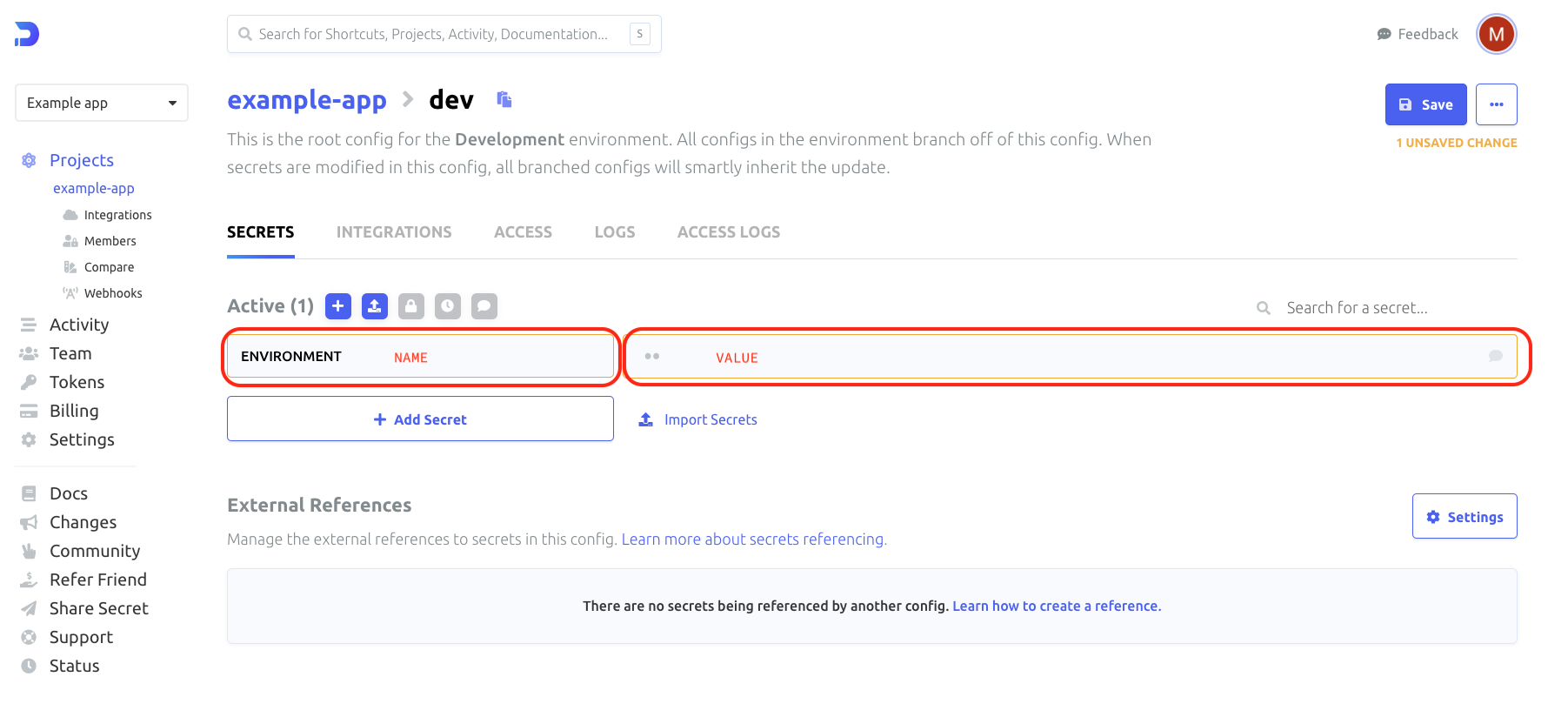Click the secret NAME input field
Viewport: 1568px width, 717px height.
[421, 357]
